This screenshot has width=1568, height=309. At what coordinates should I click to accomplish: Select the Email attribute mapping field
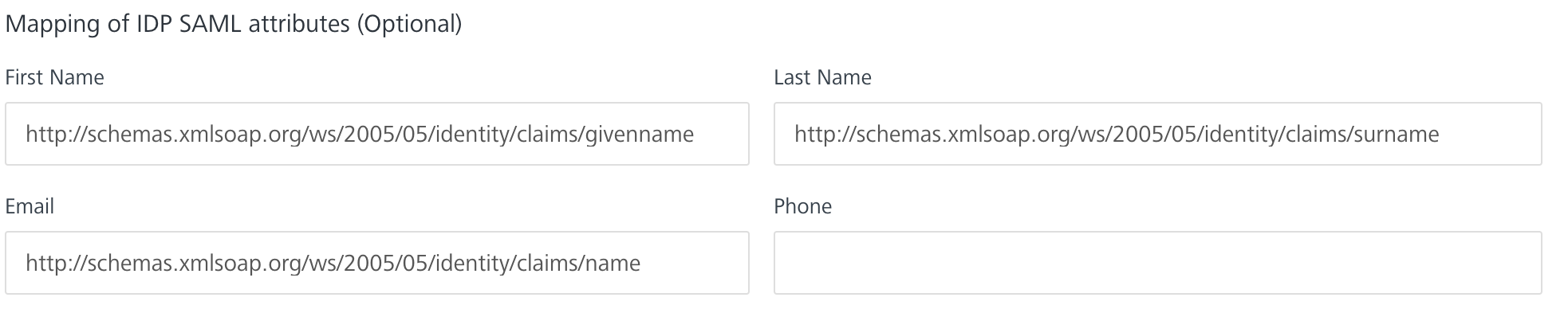pyautogui.click(x=377, y=263)
